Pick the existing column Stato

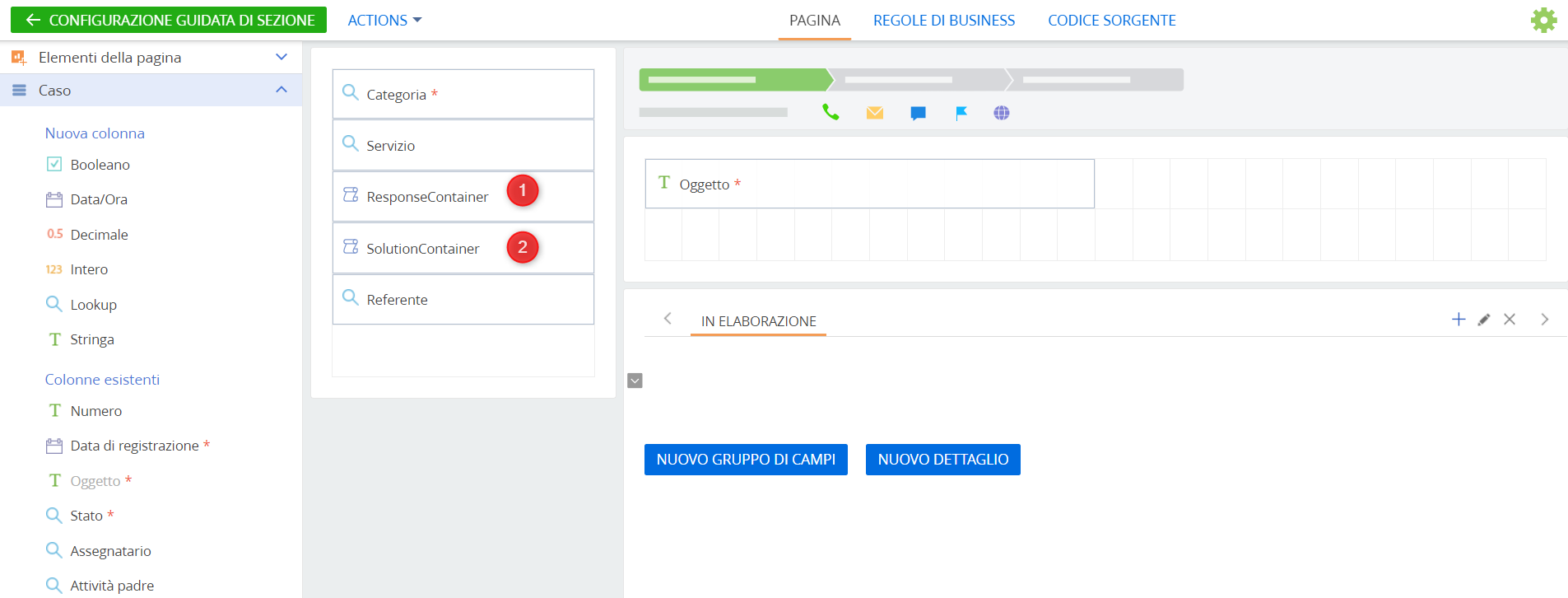tap(80, 516)
